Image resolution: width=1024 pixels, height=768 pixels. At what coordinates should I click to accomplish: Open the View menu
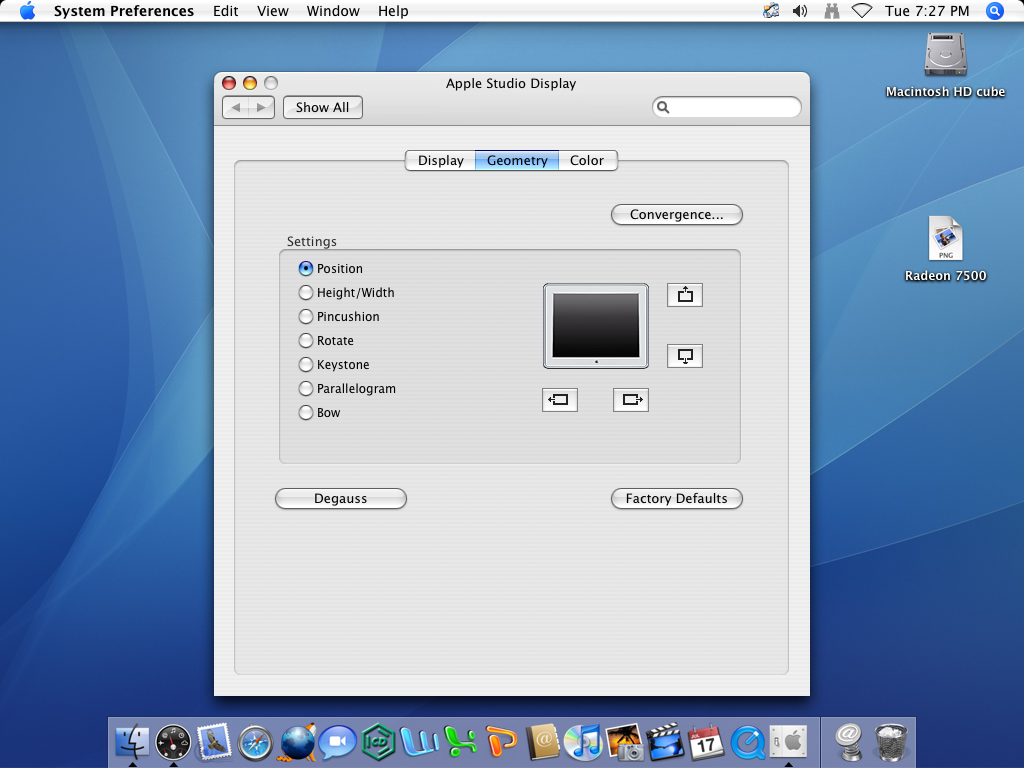pyautogui.click(x=272, y=11)
